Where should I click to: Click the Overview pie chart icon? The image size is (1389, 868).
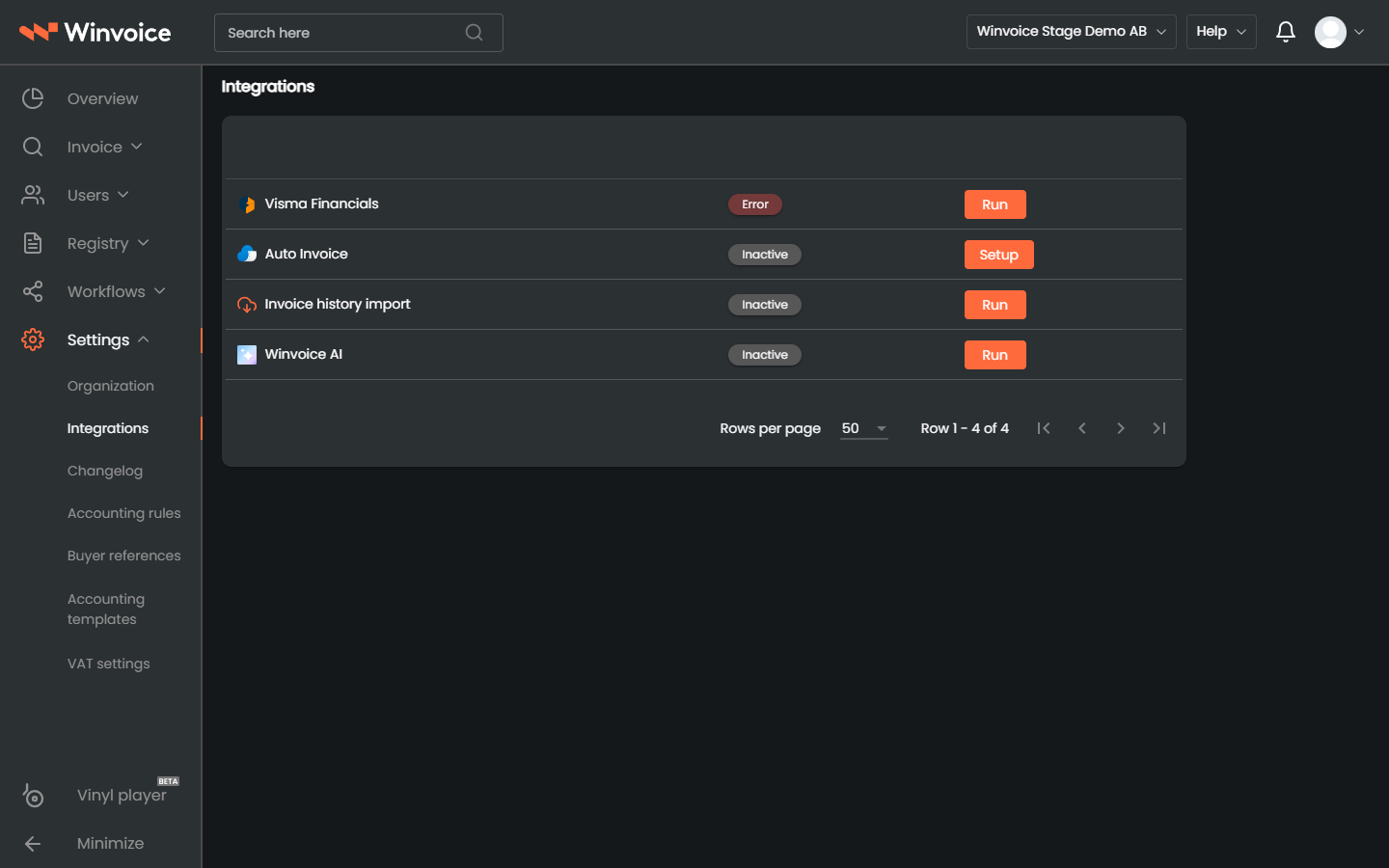click(x=33, y=98)
